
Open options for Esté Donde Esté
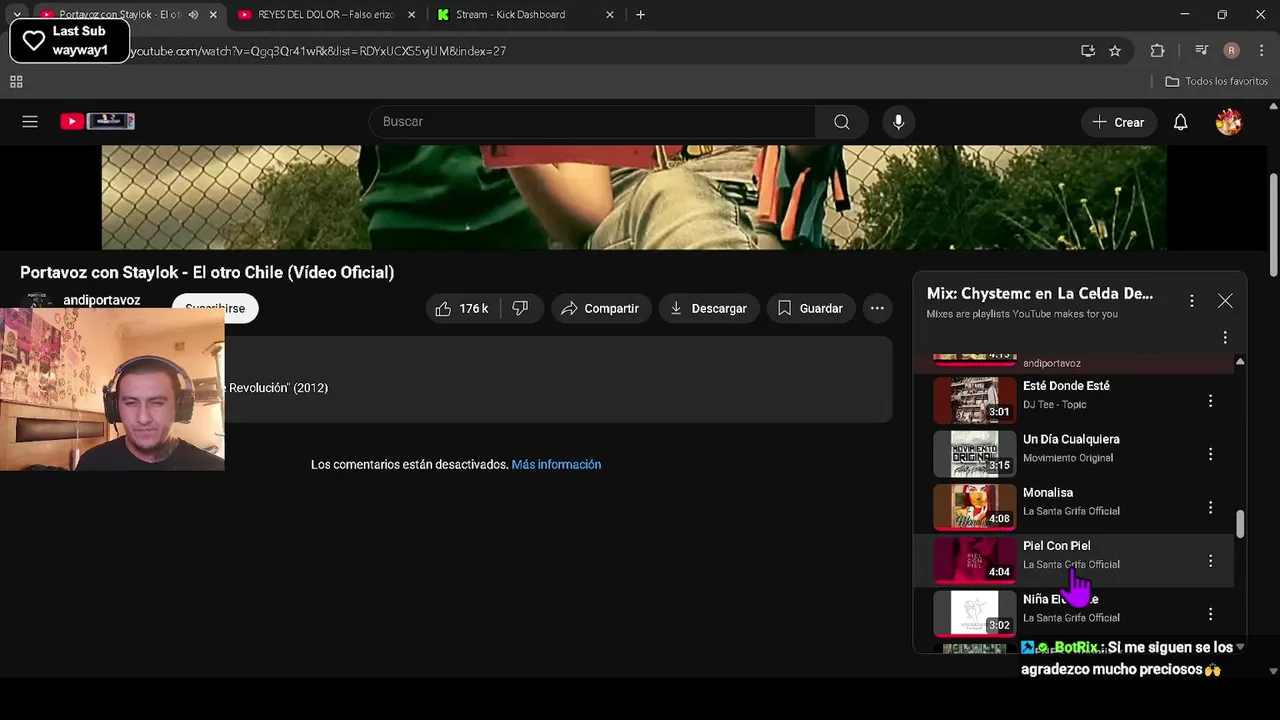(x=1210, y=401)
